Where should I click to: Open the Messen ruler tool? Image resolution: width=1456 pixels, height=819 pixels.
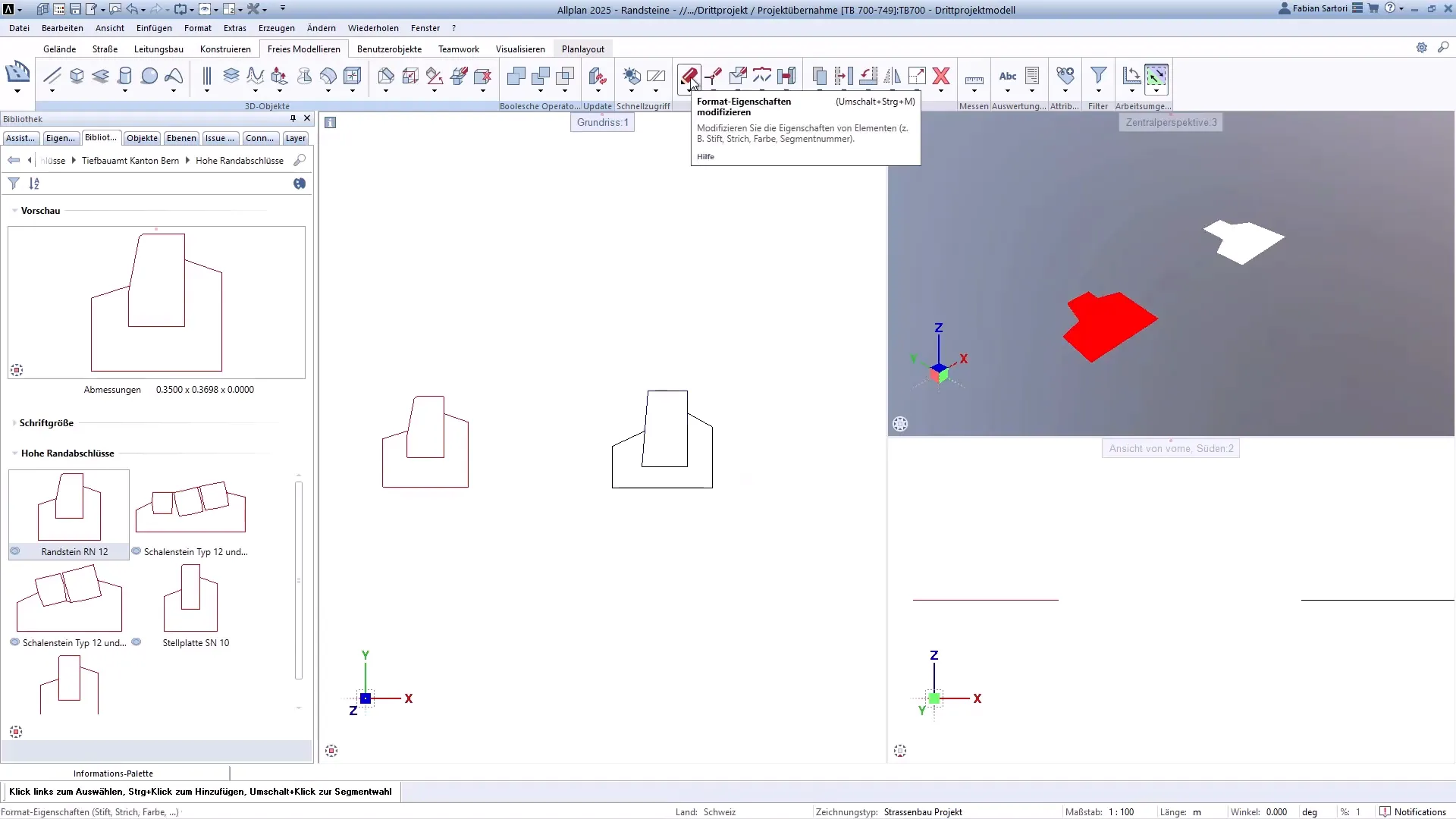[x=974, y=77]
